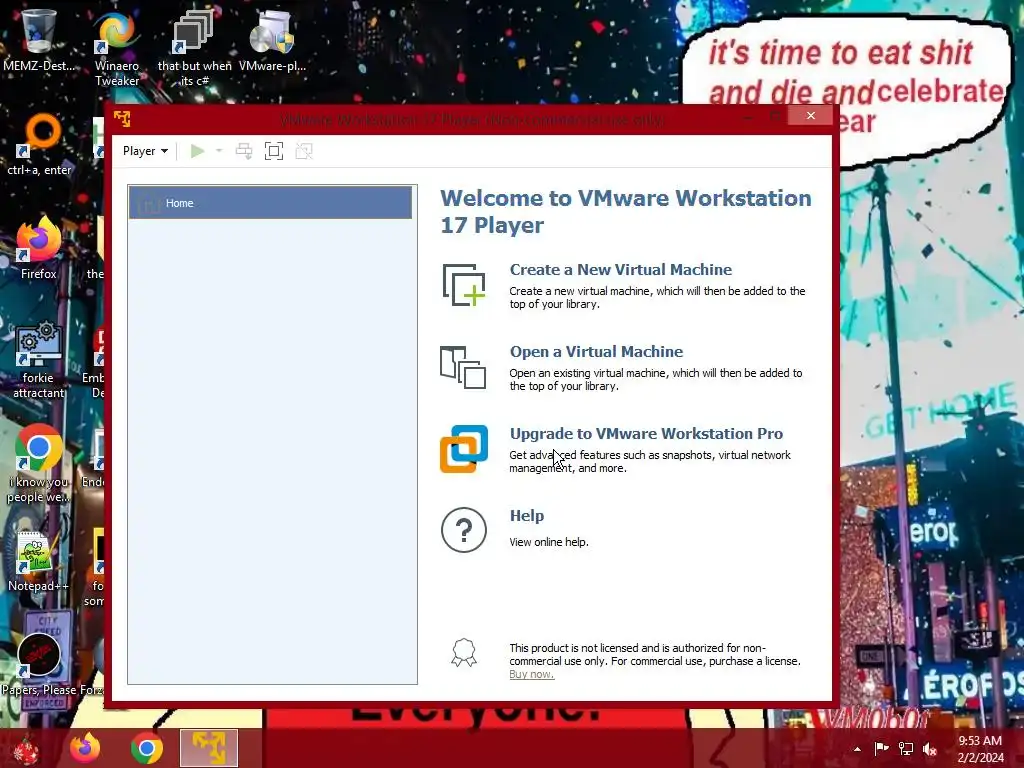The height and width of the screenshot is (768, 1024).
Task: Click the green Power On play button
Action: [197, 151]
